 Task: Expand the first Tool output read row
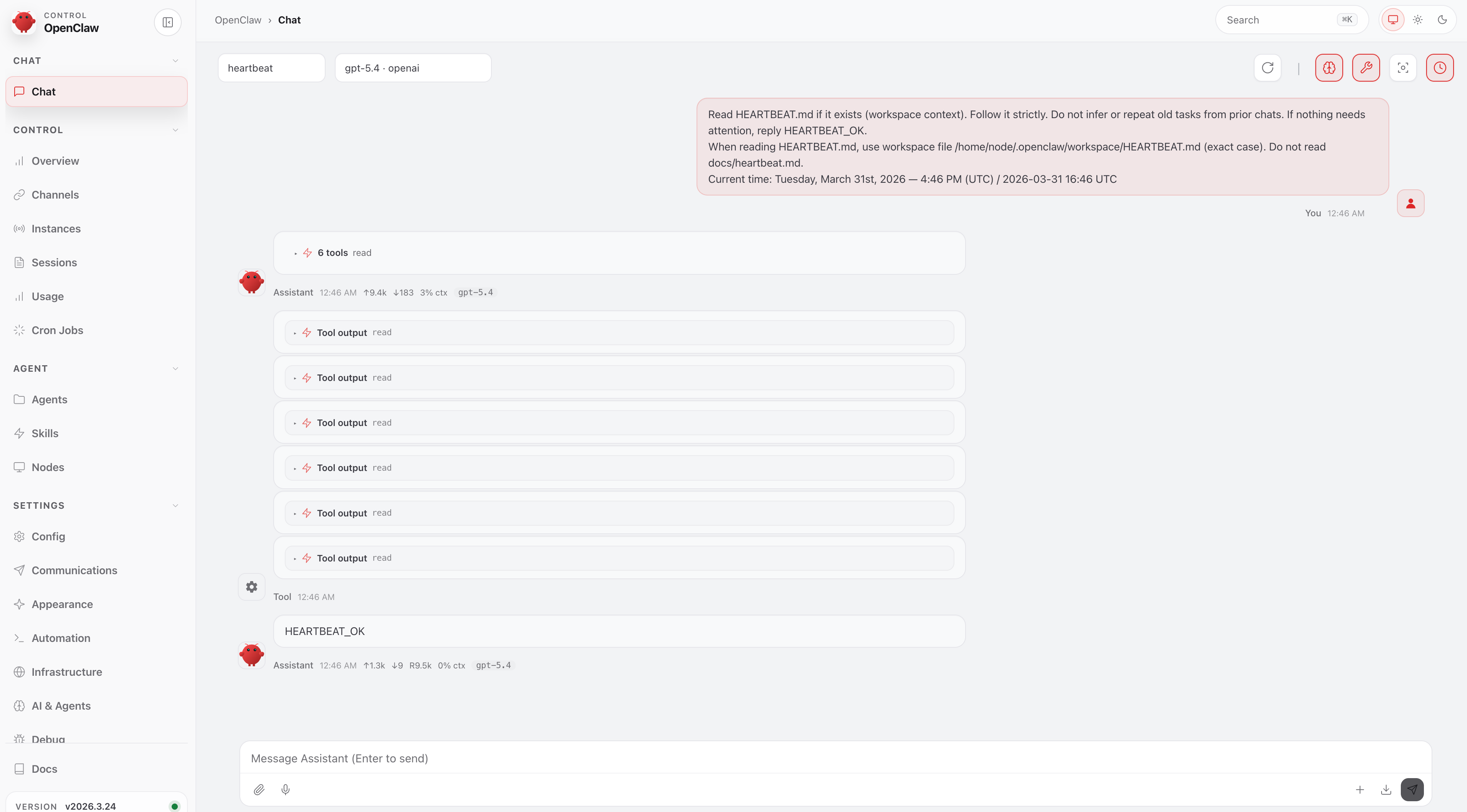619,332
